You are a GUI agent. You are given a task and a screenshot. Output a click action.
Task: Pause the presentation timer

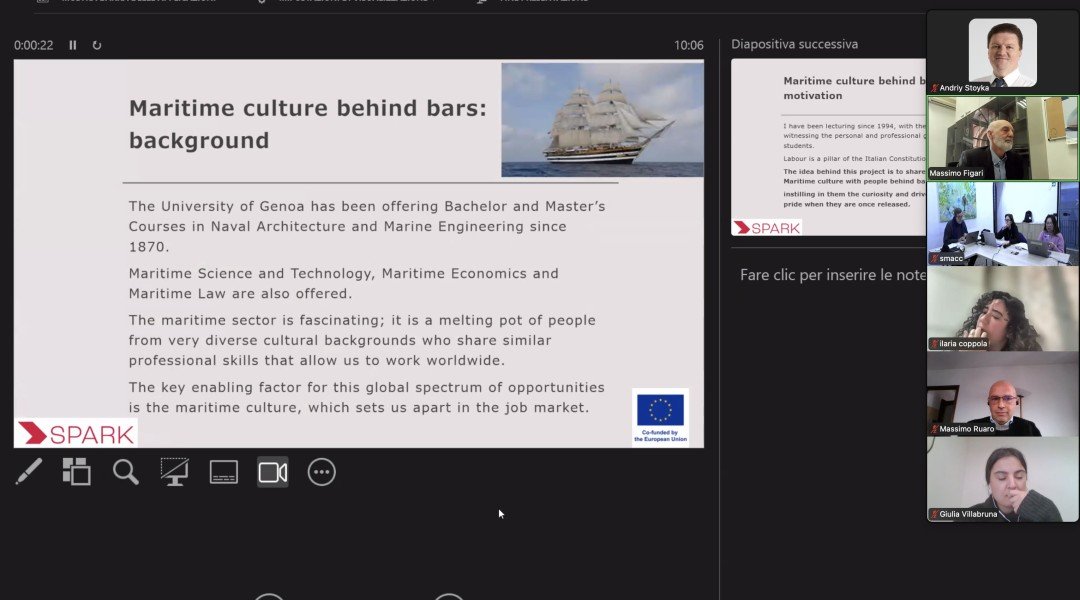pyautogui.click(x=73, y=45)
